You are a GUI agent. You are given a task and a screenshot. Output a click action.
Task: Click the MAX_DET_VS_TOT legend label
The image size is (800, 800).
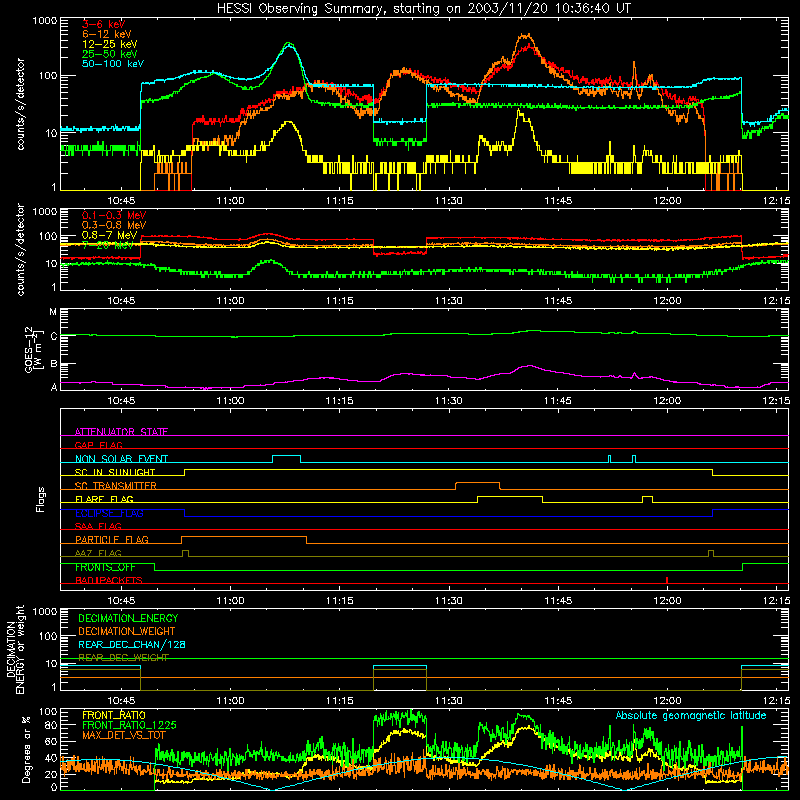[x=124, y=735]
